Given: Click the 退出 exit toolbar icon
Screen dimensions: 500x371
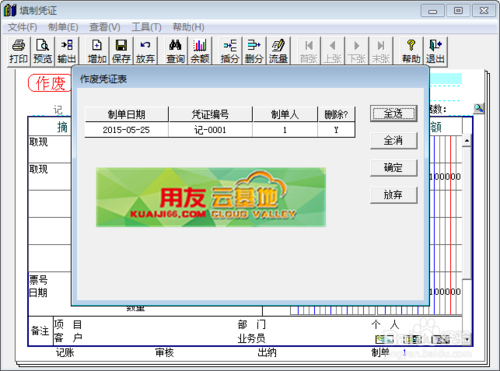Looking at the screenshot, I should pyautogui.click(x=435, y=51).
